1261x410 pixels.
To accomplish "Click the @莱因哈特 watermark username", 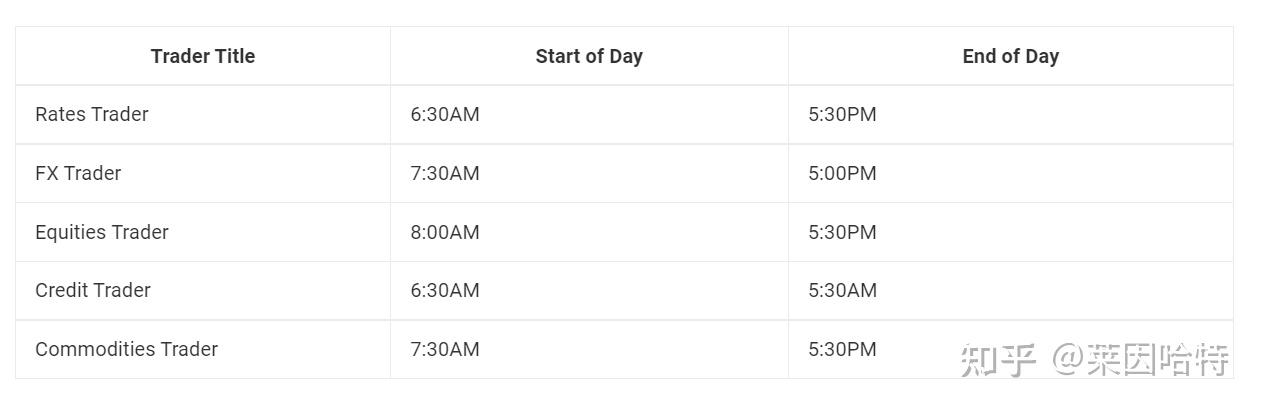I will [x=1140, y=359].
